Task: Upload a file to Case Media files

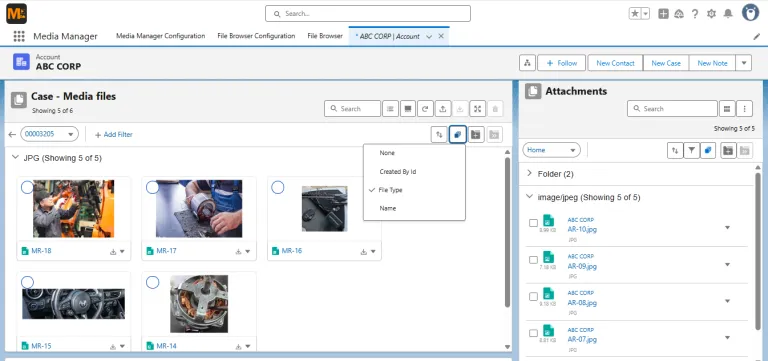Action: 442,109
